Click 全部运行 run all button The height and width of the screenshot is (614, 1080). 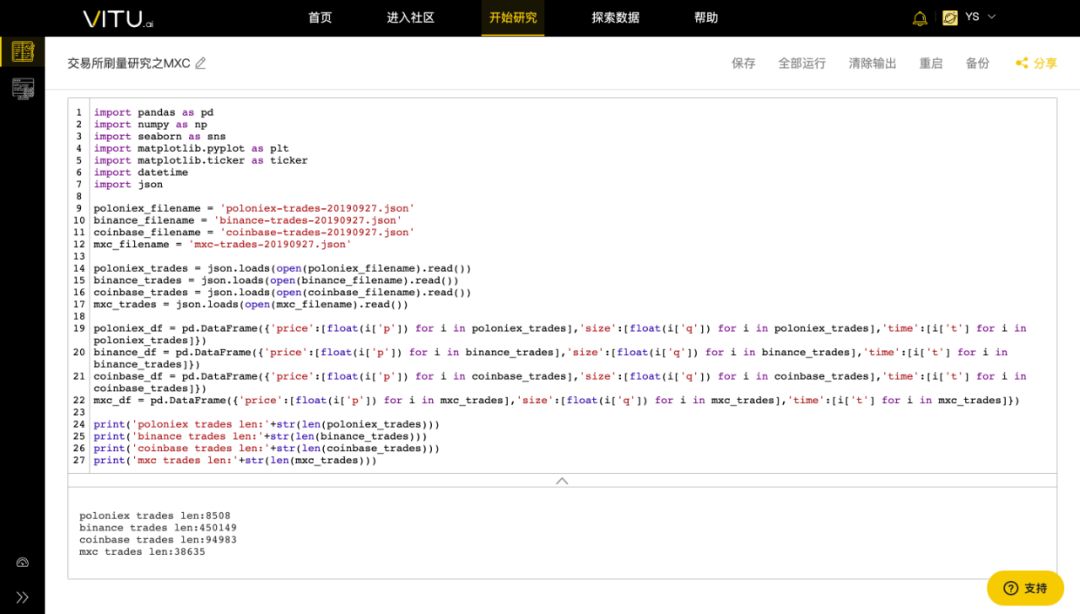pyautogui.click(x=802, y=63)
